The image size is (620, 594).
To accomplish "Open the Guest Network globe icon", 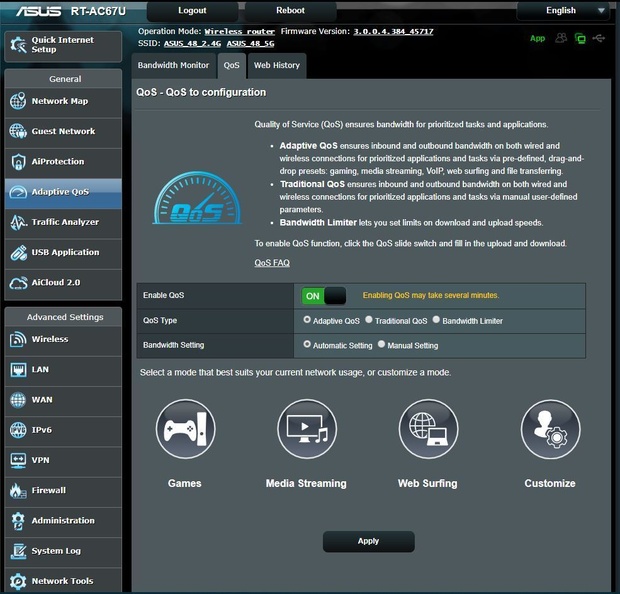I will pyautogui.click(x=18, y=131).
